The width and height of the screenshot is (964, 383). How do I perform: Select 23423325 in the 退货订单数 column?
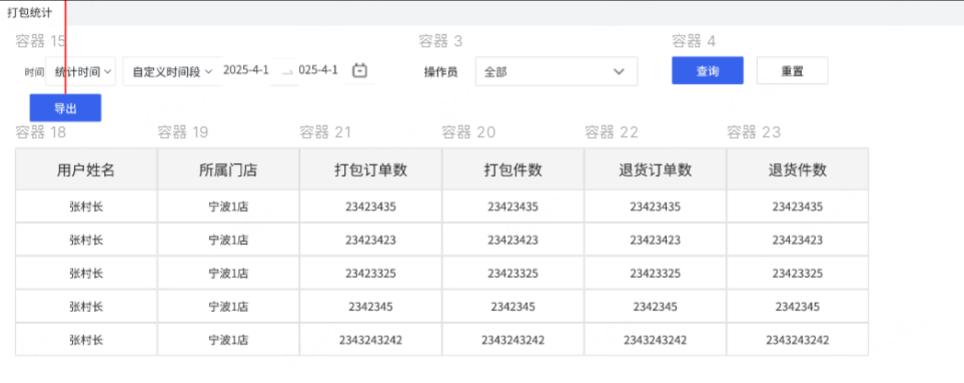tap(655, 273)
